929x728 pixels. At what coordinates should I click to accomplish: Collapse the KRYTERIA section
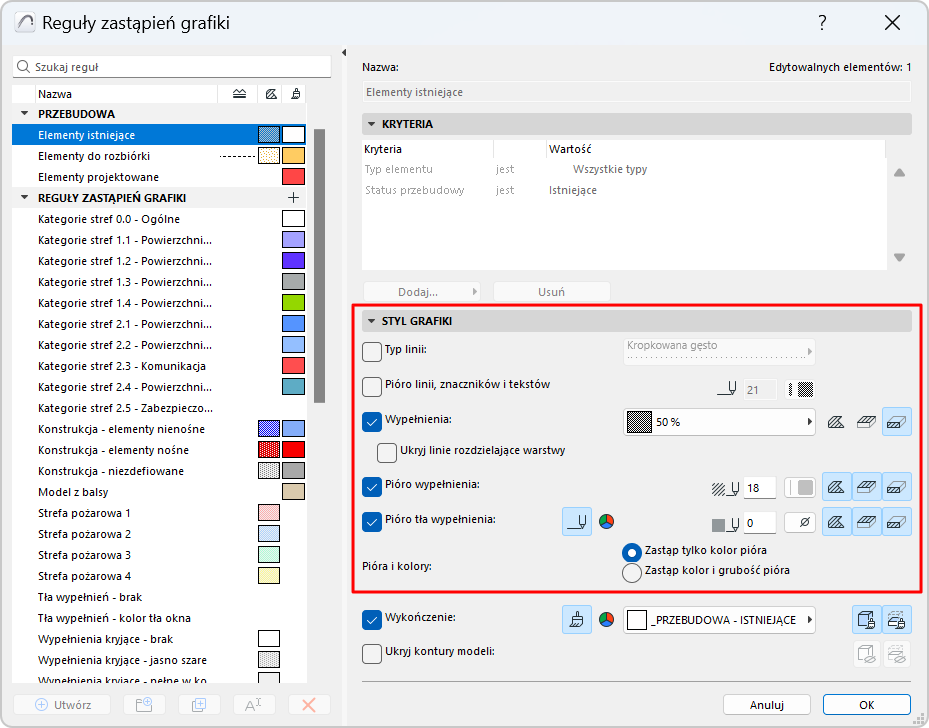tap(371, 124)
